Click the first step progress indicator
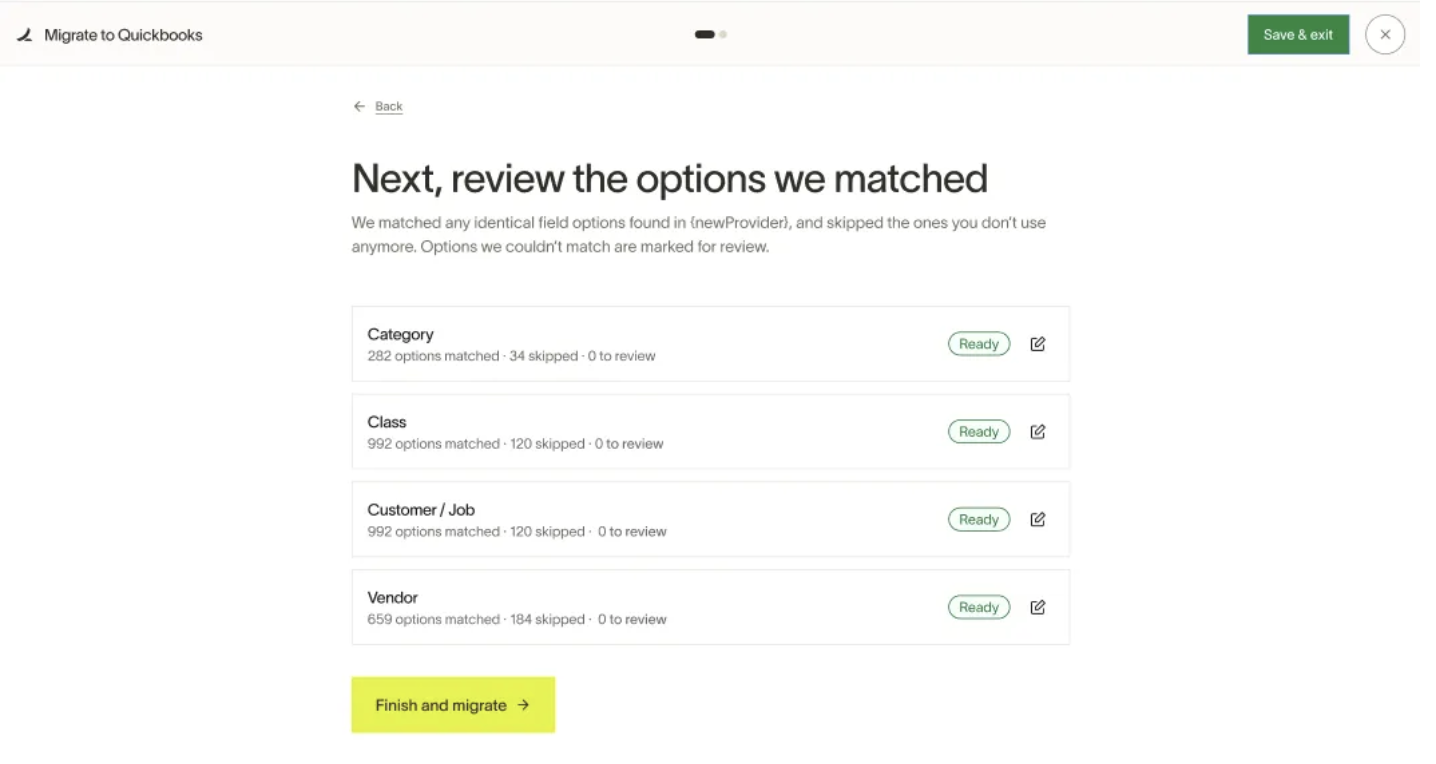The height and width of the screenshot is (764, 1436). tap(705, 34)
